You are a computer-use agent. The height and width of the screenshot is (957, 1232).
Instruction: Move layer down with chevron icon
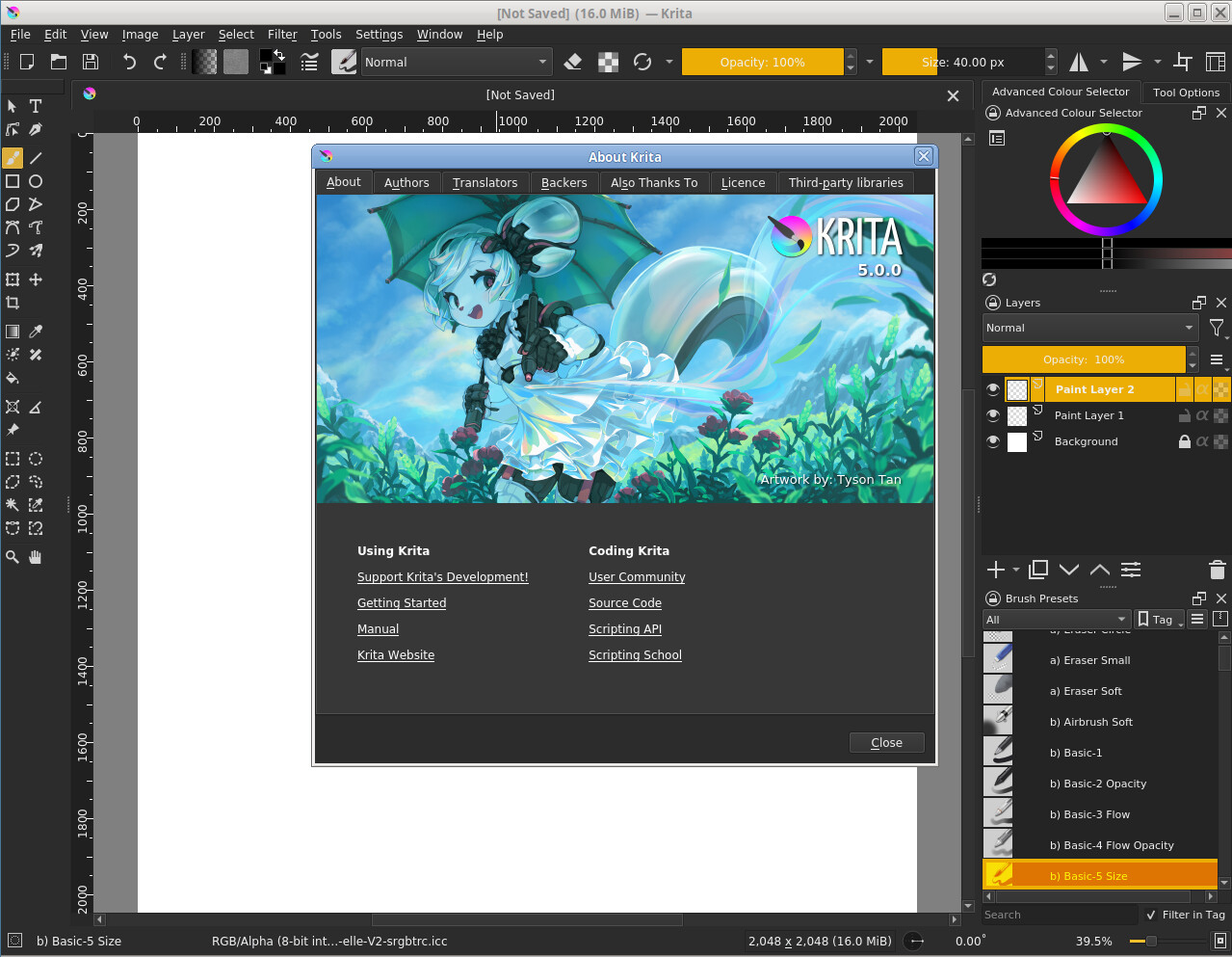point(1069,570)
